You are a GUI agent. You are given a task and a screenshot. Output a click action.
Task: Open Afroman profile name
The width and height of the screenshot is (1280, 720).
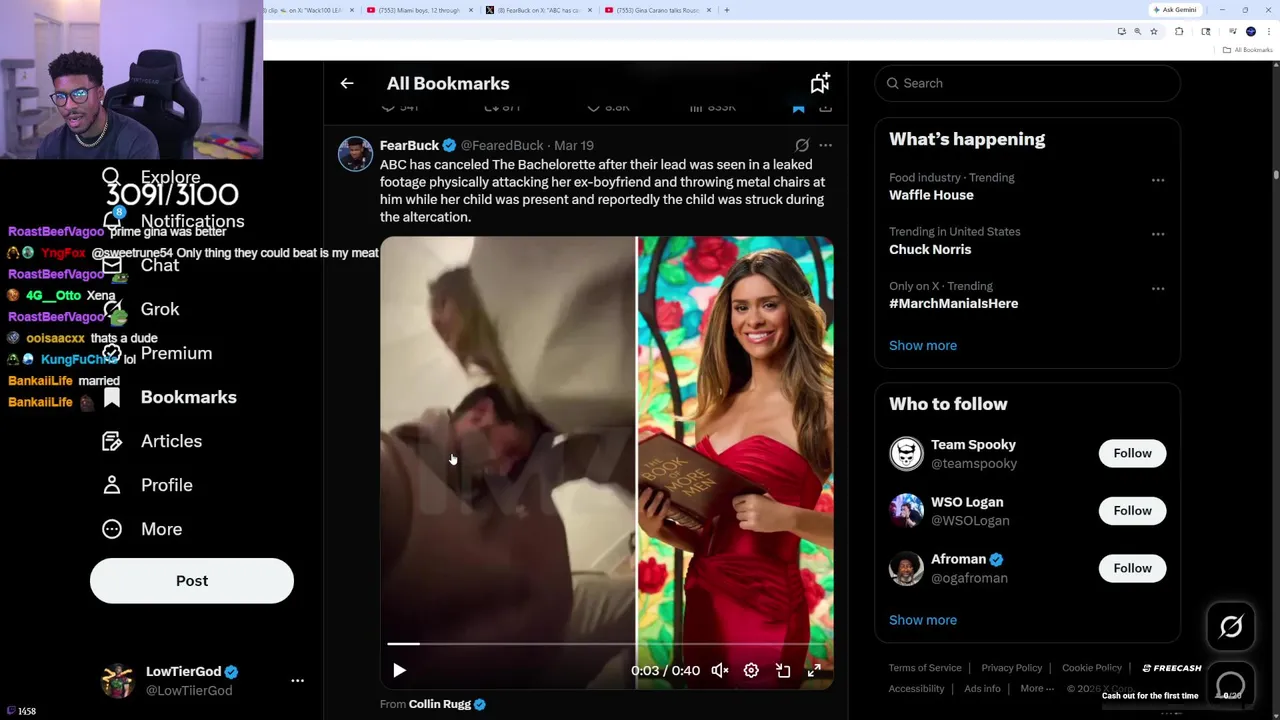coord(958,559)
